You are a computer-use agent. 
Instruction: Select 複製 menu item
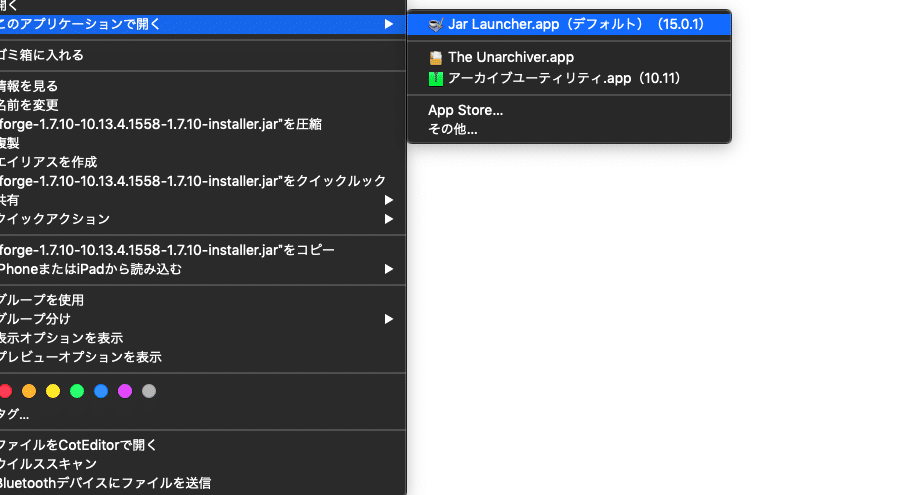coord(203,143)
